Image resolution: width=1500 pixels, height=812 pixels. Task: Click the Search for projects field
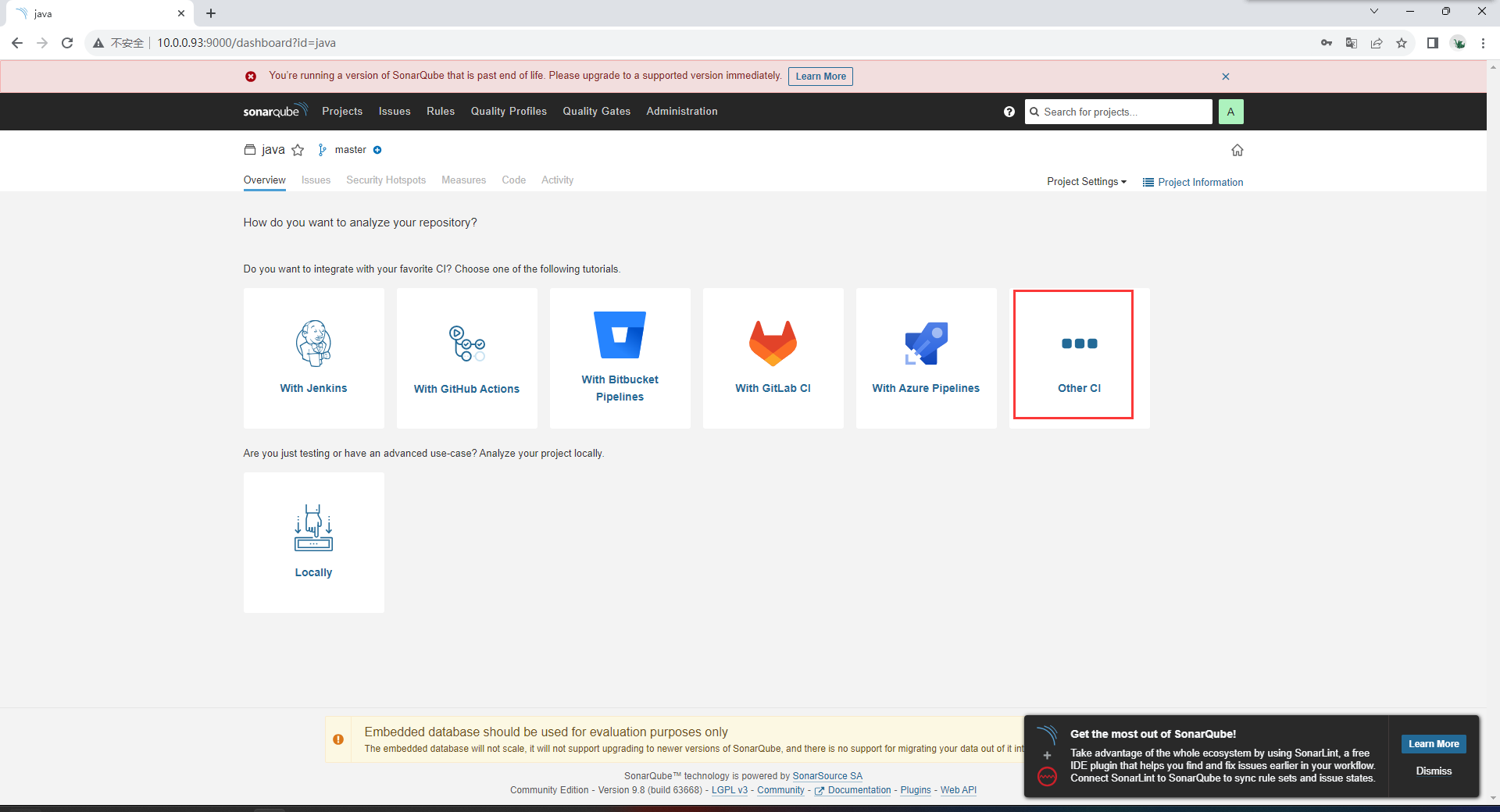point(1118,112)
